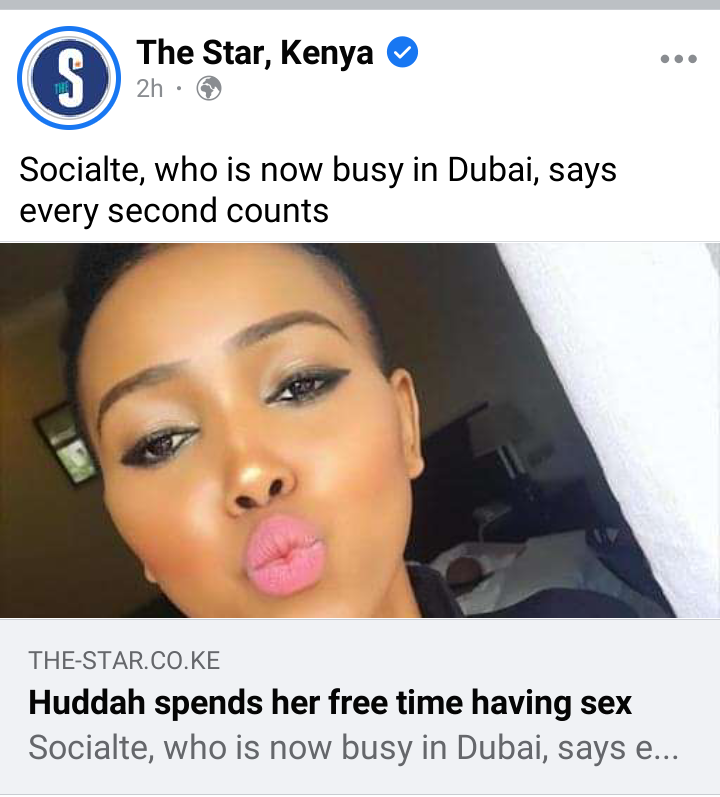Viewport: 720px width, 797px height.
Task: Click the word Kenya in page title
Action: (x=327, y=52)
